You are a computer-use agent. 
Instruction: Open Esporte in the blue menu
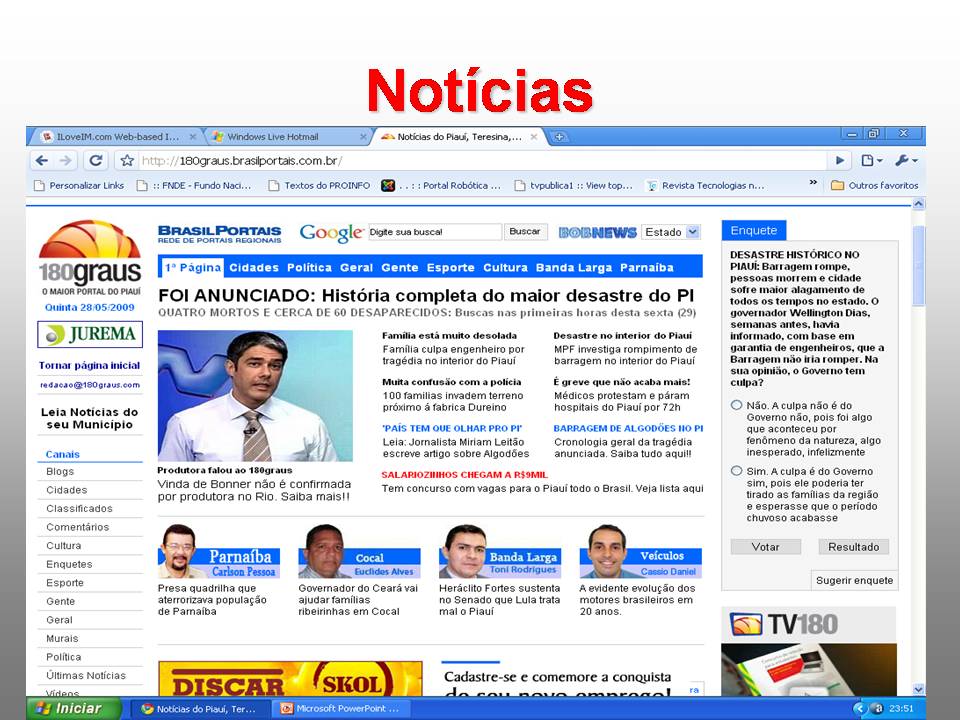[451, 268]
